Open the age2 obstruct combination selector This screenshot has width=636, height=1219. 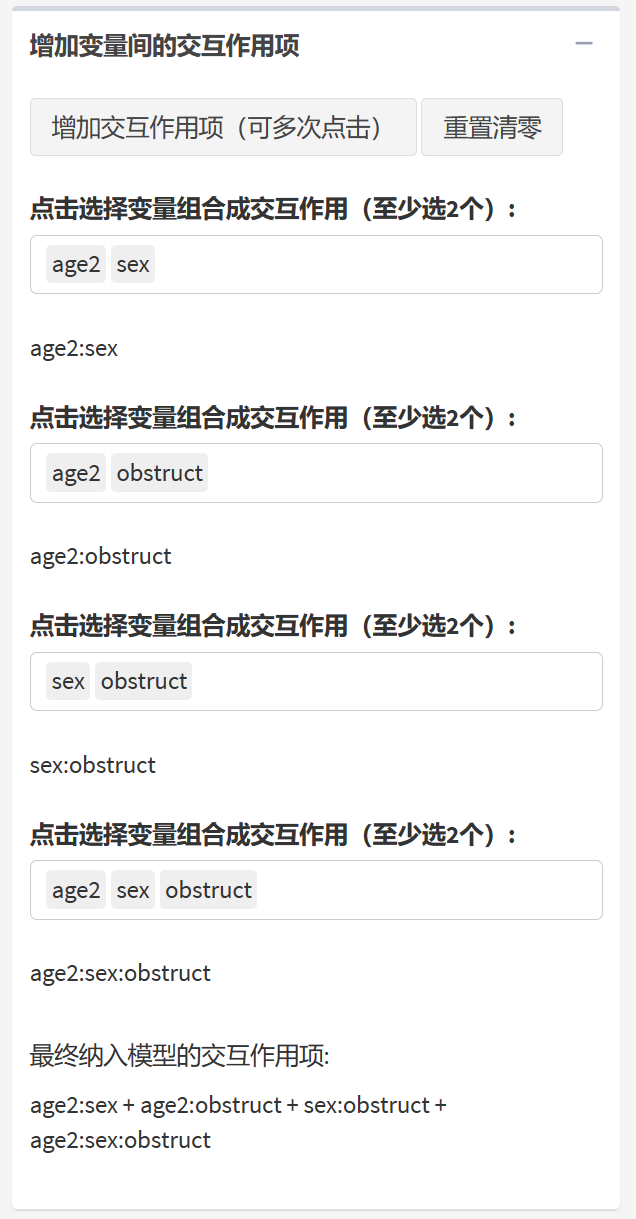coord(400,473)
